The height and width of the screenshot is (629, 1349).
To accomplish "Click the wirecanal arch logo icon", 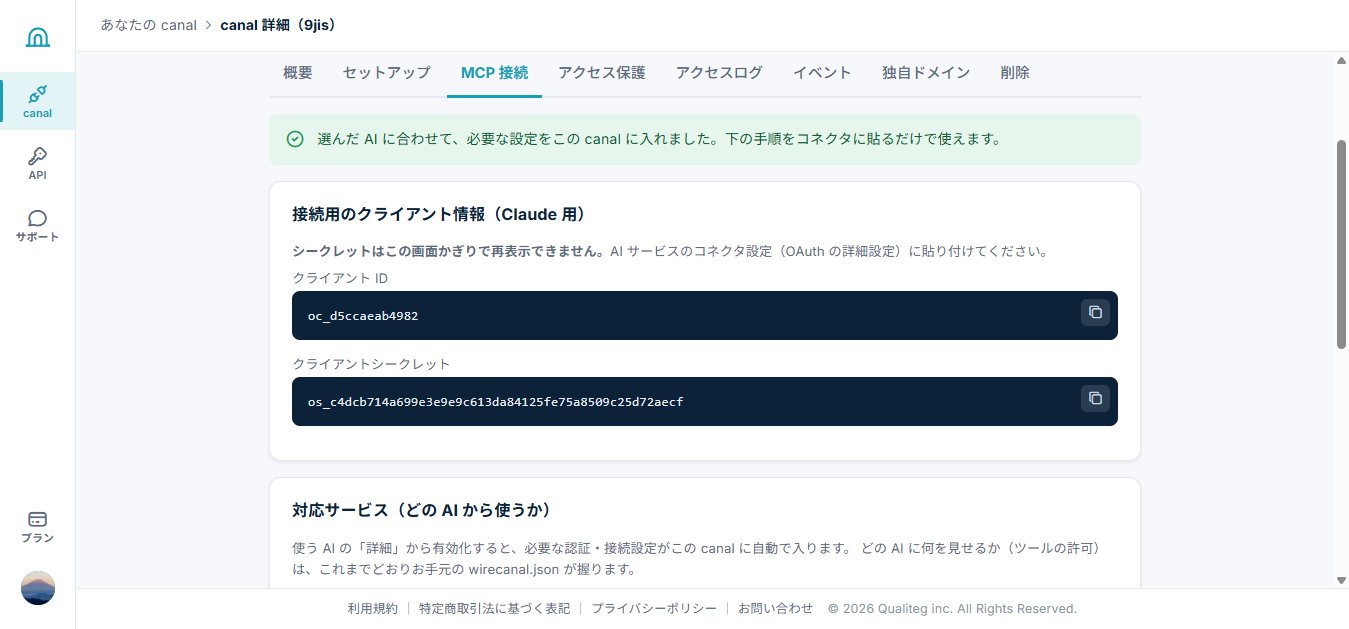I will 38,38.
